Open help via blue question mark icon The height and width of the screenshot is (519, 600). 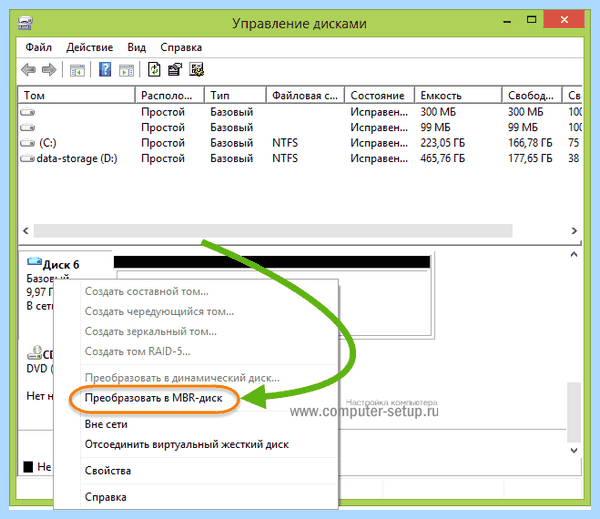[x=105, y=70]
